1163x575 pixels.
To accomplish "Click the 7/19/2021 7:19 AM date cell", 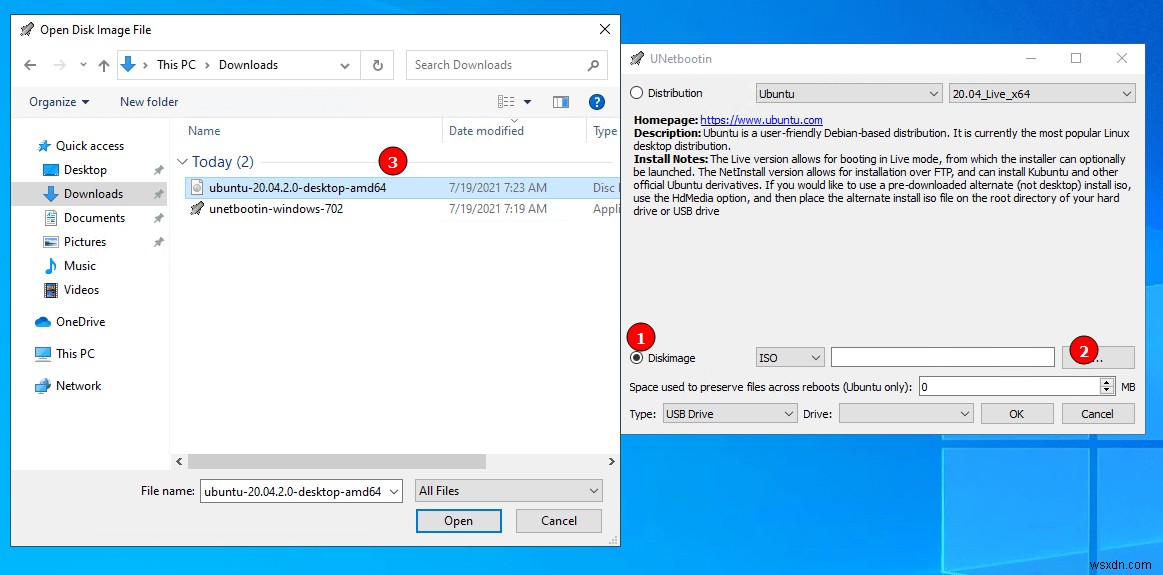I will click(498, 209).
